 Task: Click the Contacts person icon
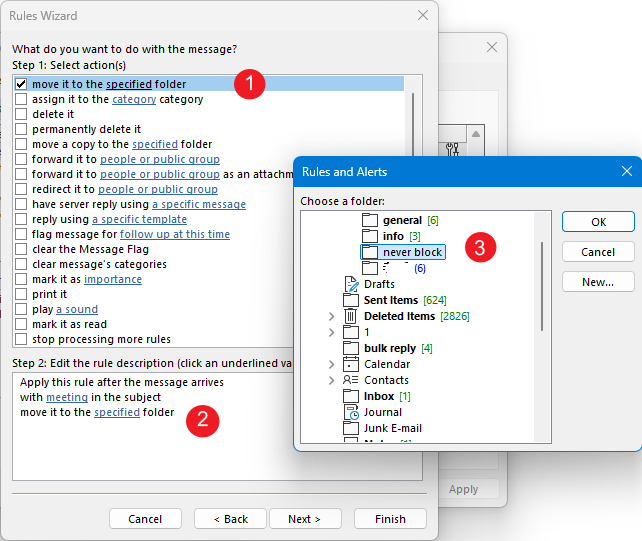point(350,380)
